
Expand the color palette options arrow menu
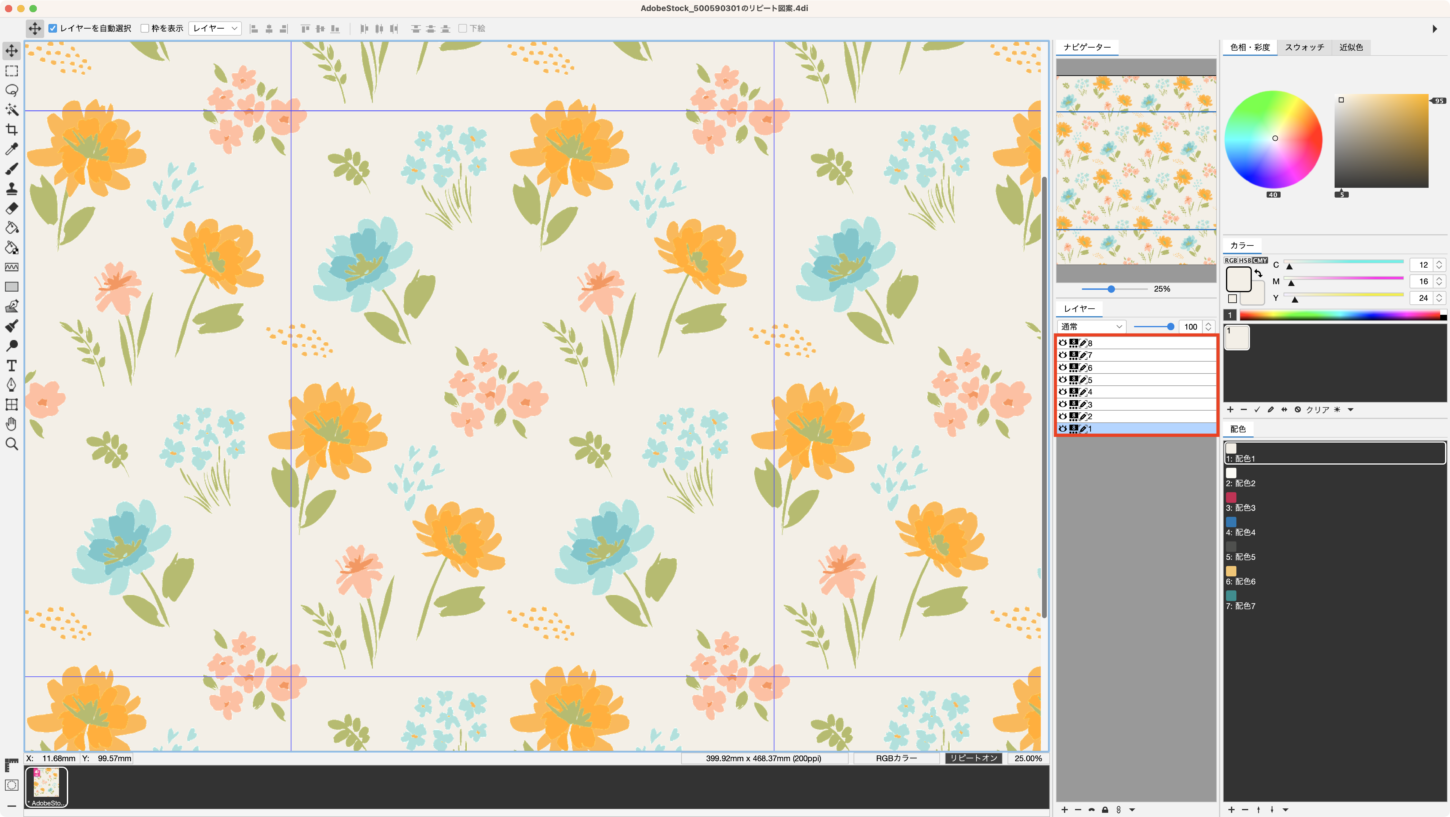click(1350, 409)
